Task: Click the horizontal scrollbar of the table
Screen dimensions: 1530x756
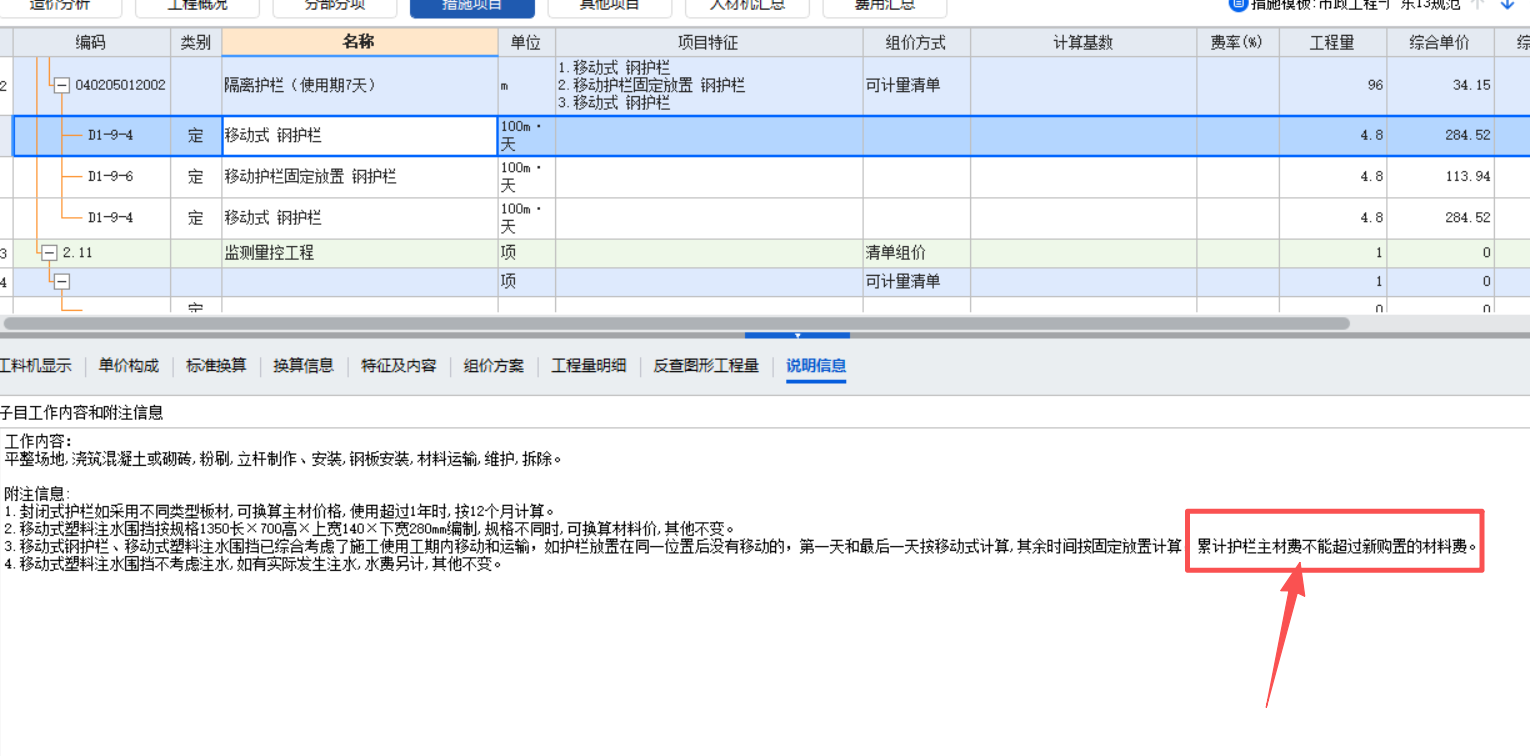Action: click(677, 324)
